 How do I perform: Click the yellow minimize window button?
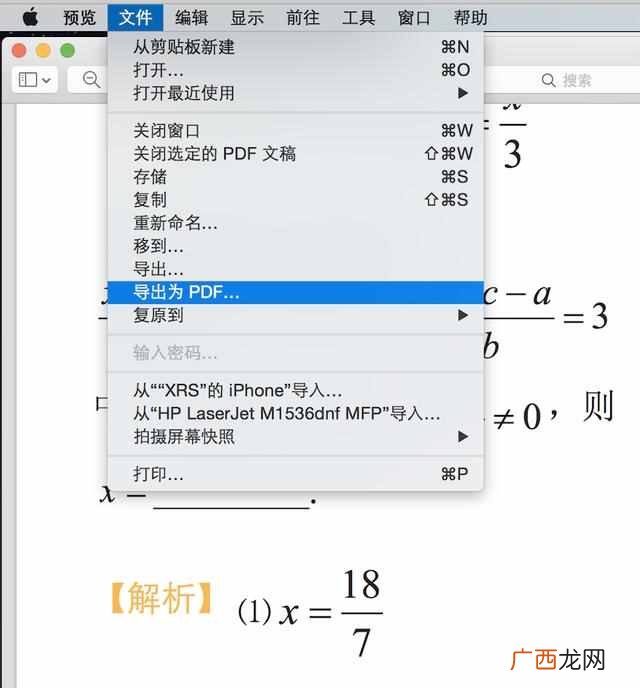pyautogui.click(x=43, y=50)
